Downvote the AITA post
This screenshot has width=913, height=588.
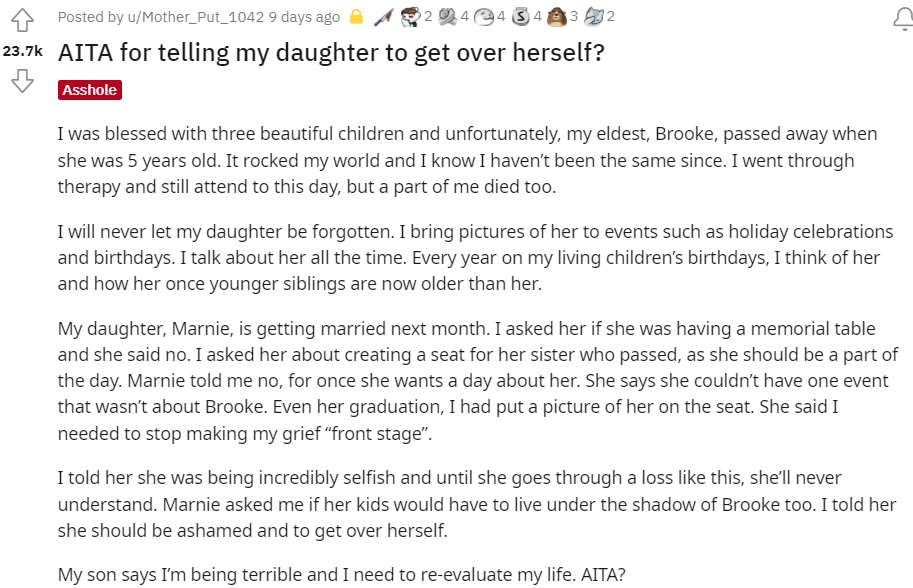22,82
